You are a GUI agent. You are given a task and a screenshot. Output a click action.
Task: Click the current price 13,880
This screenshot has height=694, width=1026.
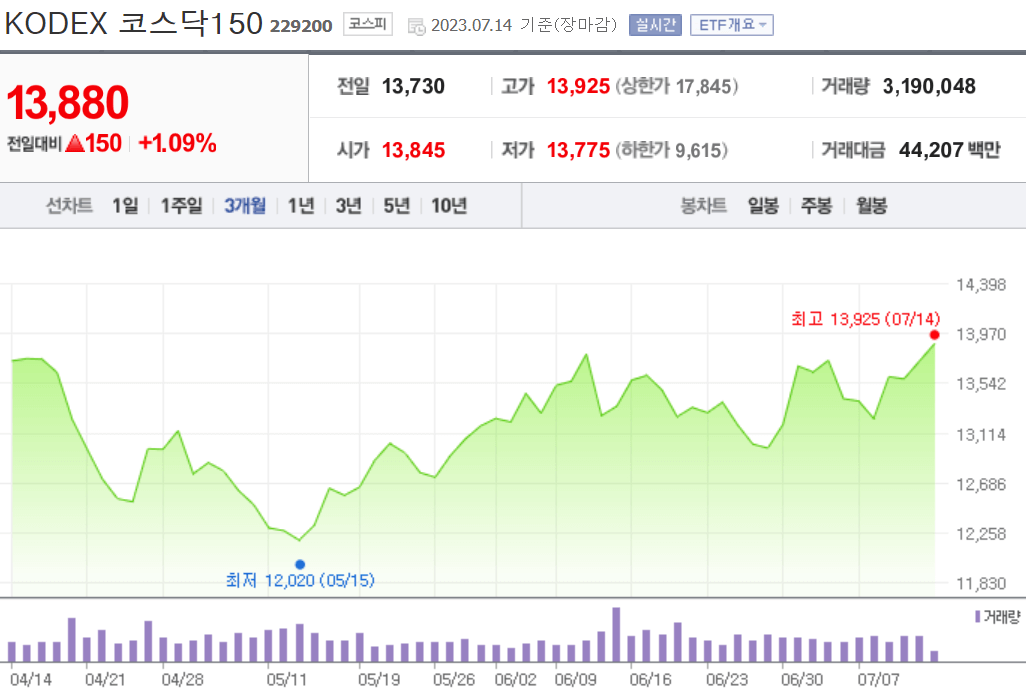(67, 103)
